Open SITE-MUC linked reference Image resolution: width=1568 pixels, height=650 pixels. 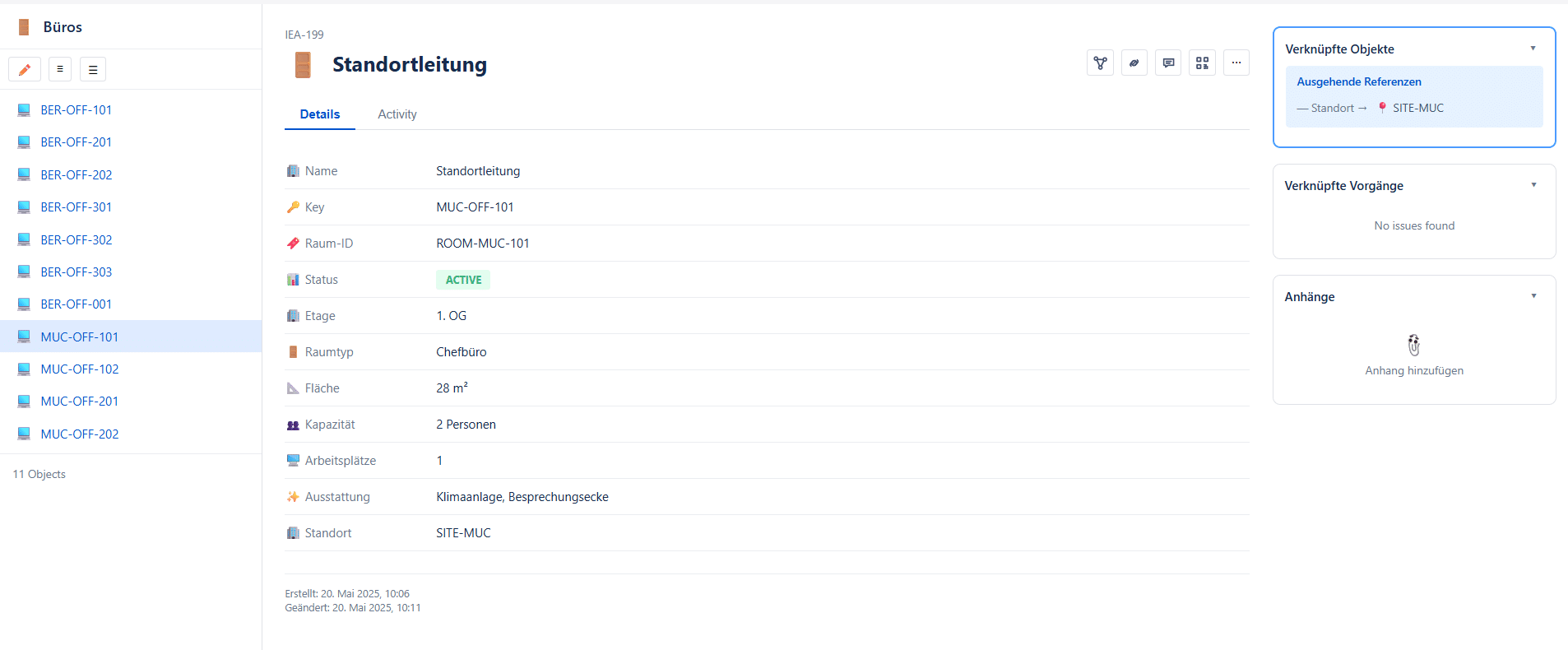[1417, 108]
